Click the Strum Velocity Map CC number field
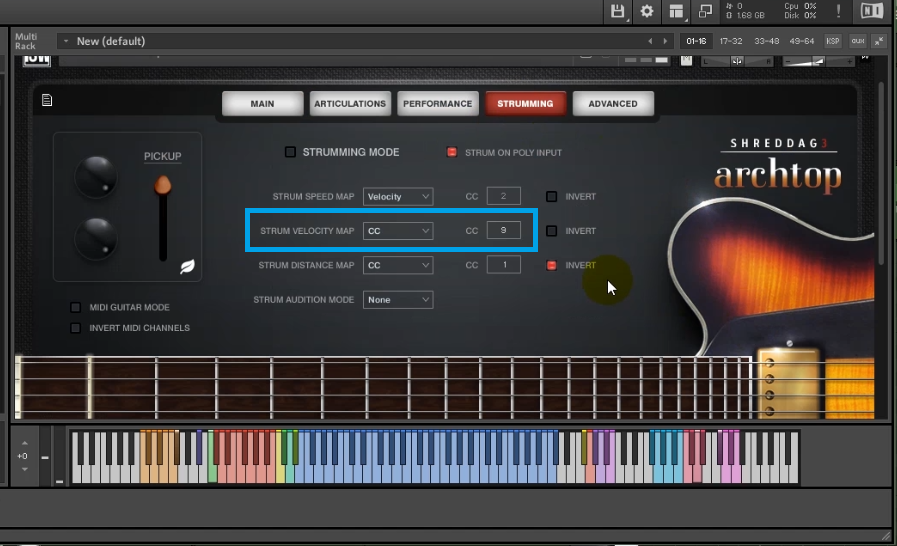897x546 pixels. click(x=503, y=230)
